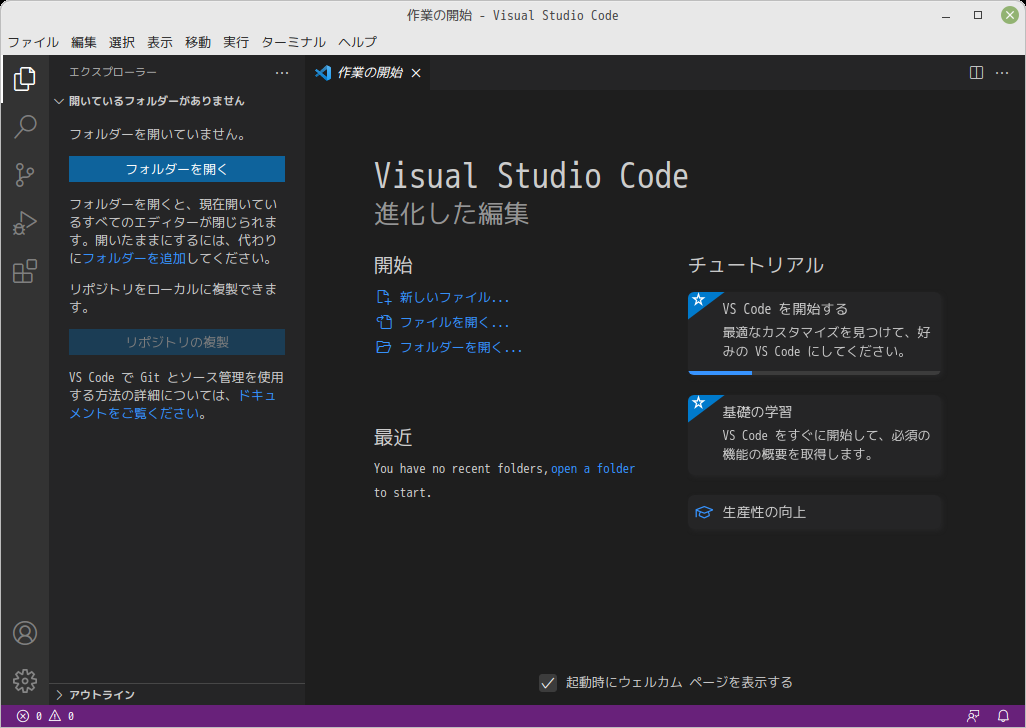Click the folder icon beside フォルダーを開く...
This screenshot has width=1026, height=728.
point(383,347)
